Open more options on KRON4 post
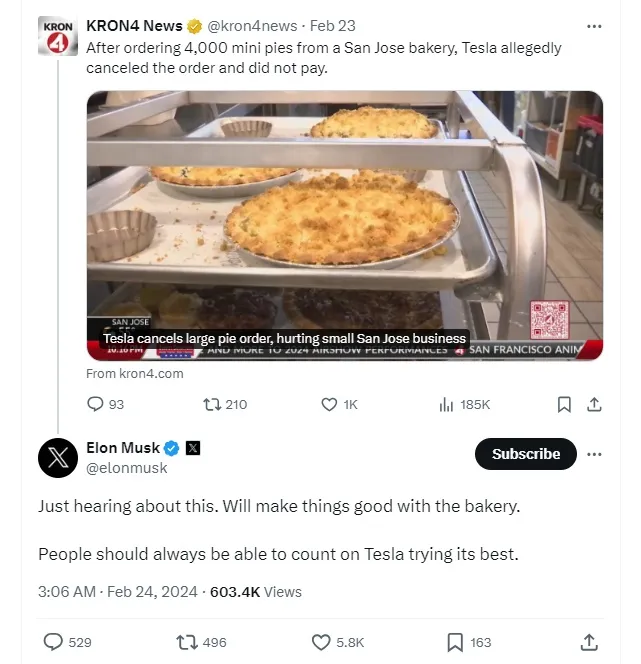The image size is (641, 664). [595, 26]
